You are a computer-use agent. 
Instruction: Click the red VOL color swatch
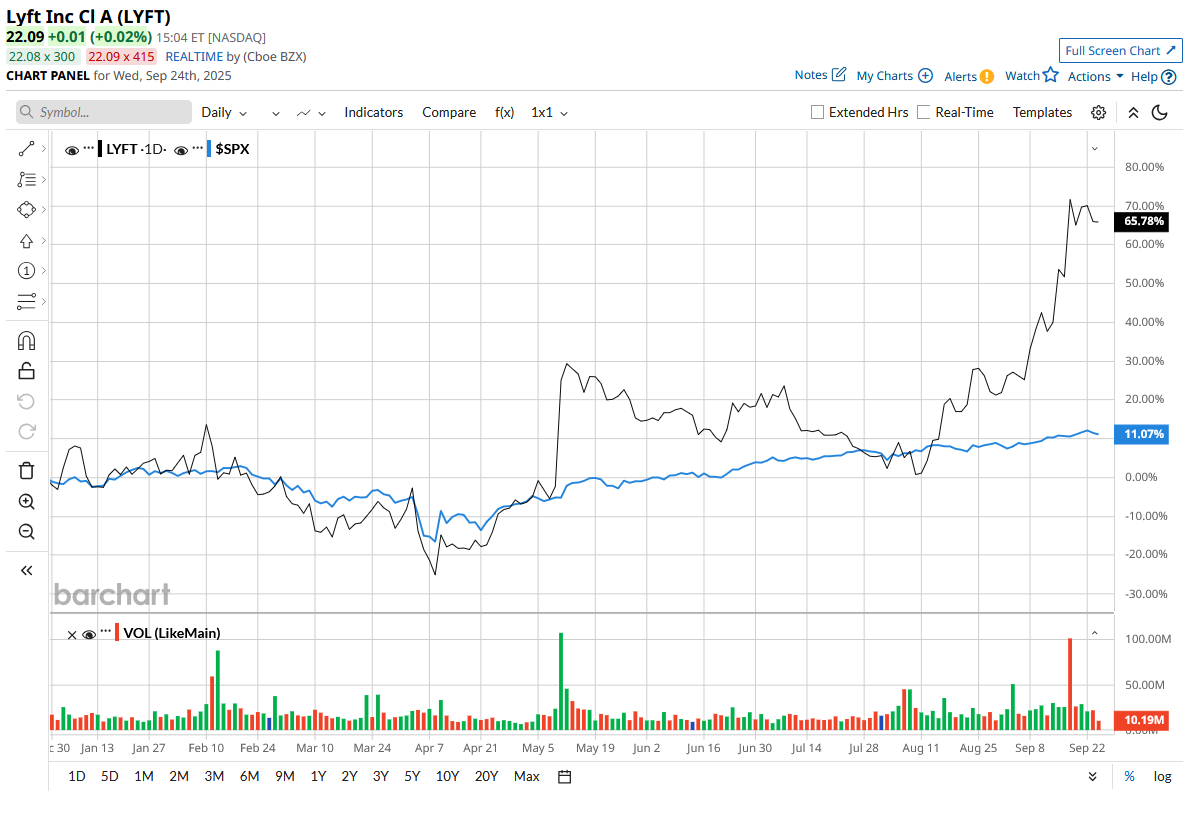pyautogui.click(x=118, y=632)
